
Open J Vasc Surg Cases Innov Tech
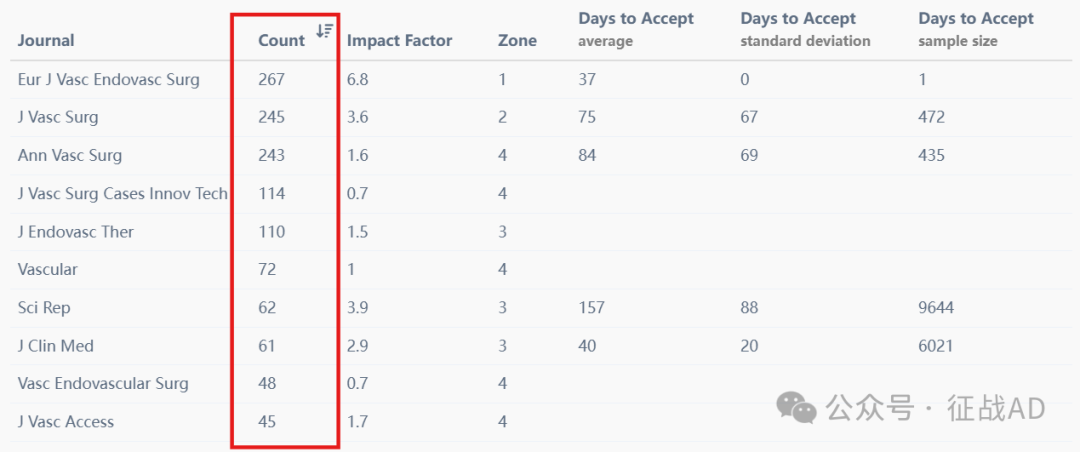click(x=123, y=194)
